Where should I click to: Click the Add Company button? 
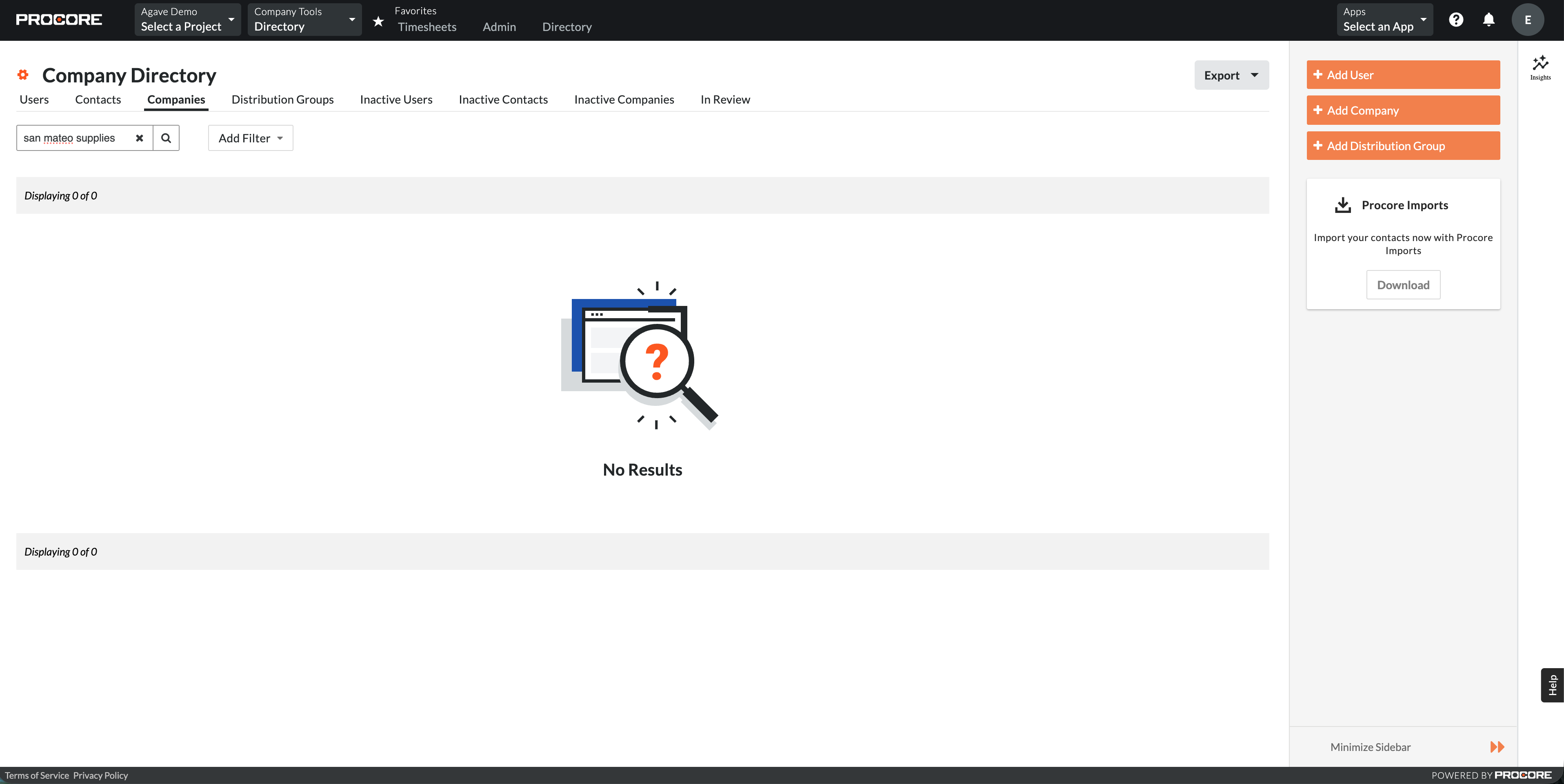[x=1403, y=111]
